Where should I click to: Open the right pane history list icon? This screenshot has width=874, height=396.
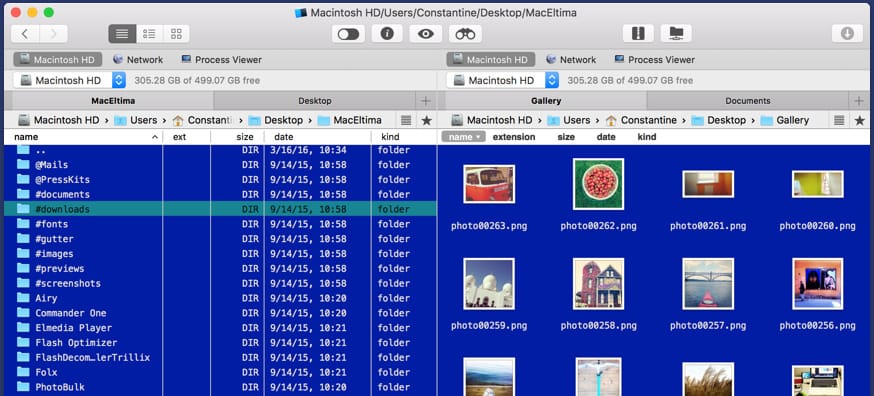coord(839,120)
